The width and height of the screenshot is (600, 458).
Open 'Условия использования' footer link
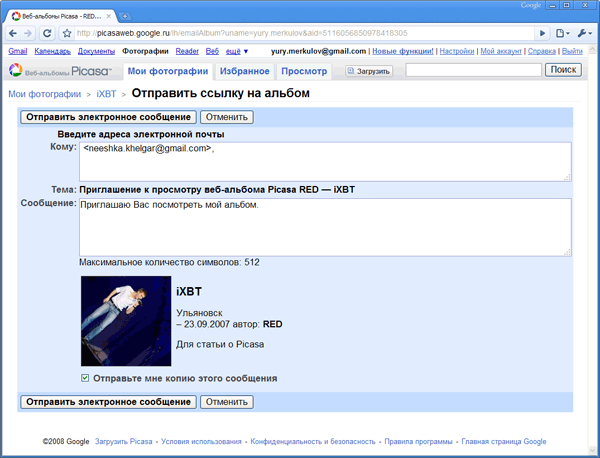201,442
